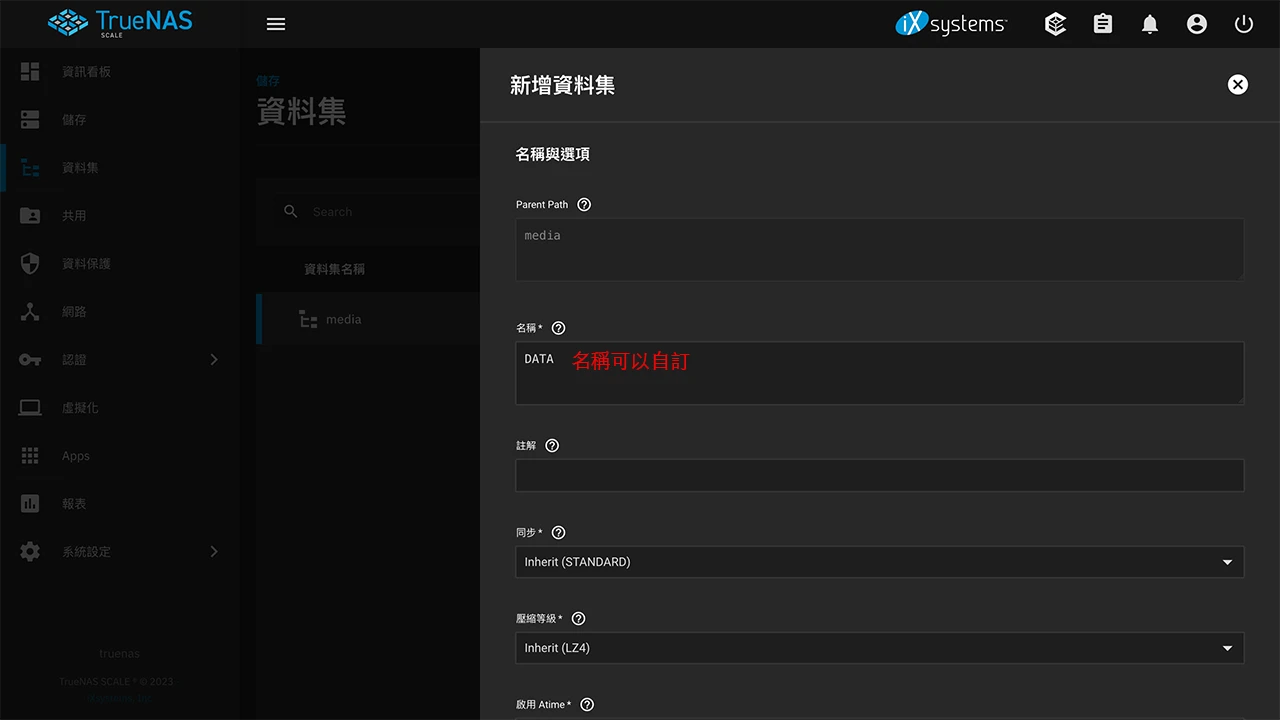Click the TrueNAS SCALE logo
Screen dimensions: 1280x720
pos(119,23)
